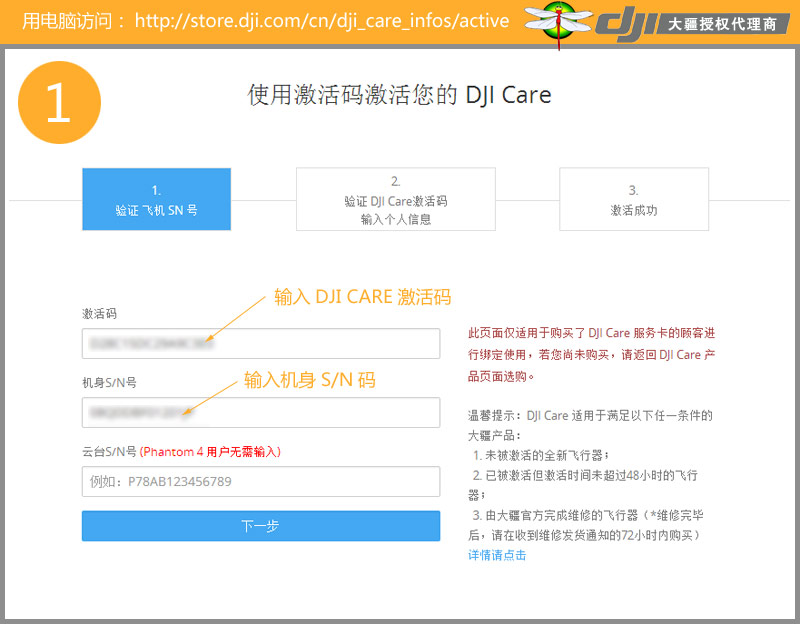Select step 1 验证飞机 SN 号 tab
The image size is (800, 624).
pos(157,199)
